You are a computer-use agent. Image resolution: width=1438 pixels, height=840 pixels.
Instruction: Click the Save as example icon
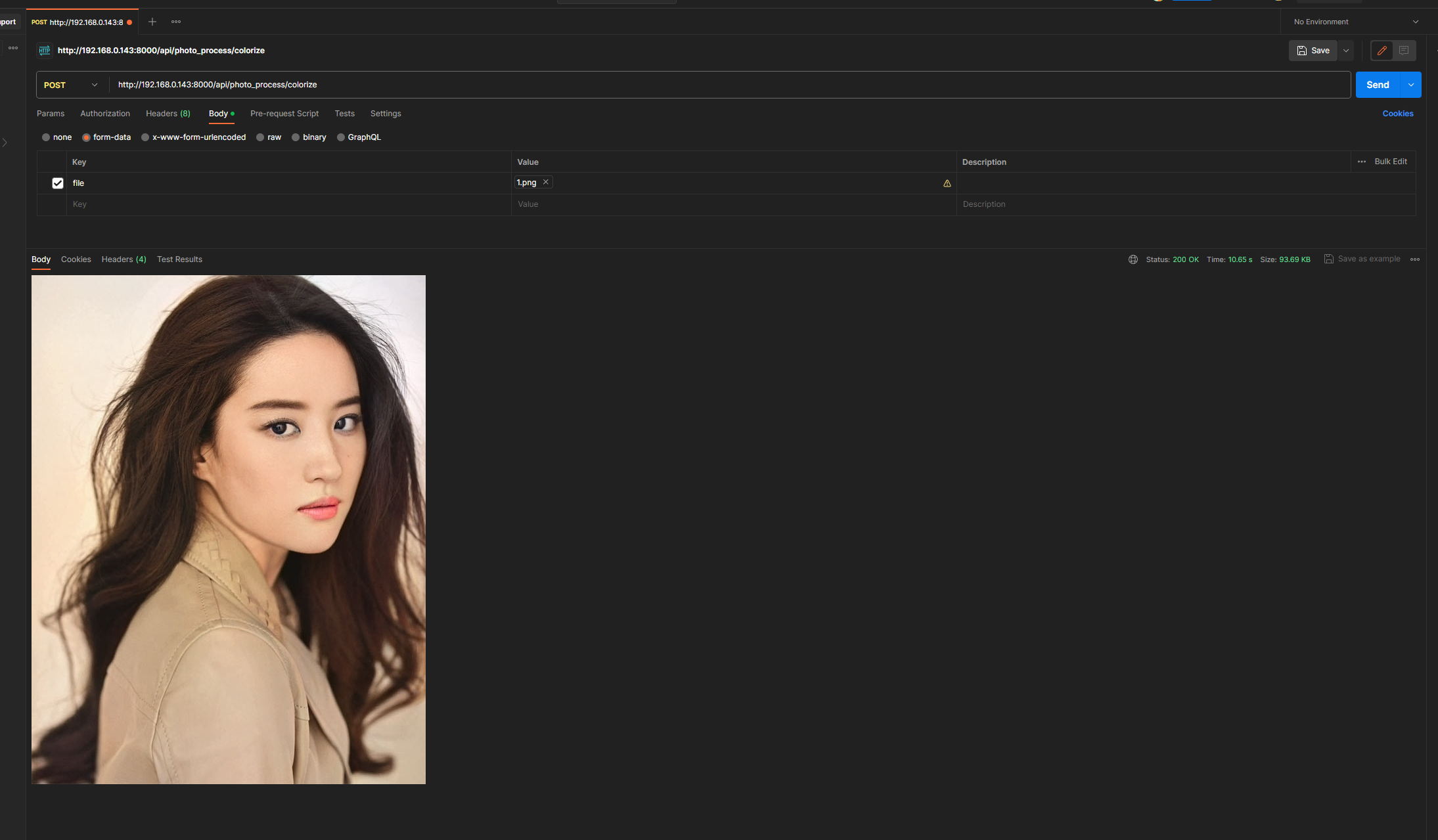click(1329, 259)
